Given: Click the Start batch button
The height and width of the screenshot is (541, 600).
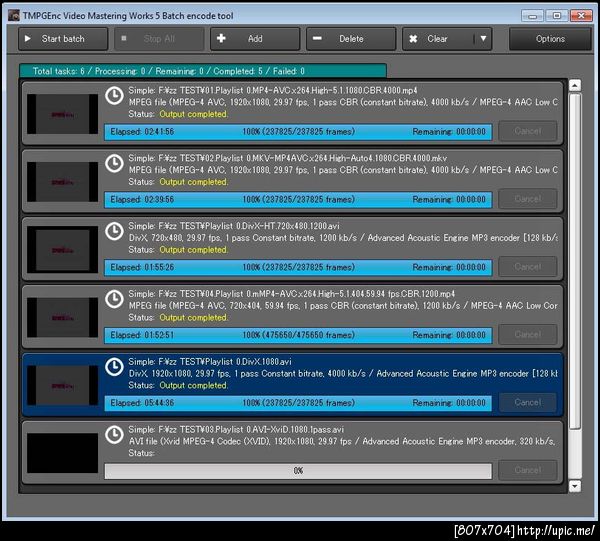Looking at the screenshot, I should tap(63, 39).
